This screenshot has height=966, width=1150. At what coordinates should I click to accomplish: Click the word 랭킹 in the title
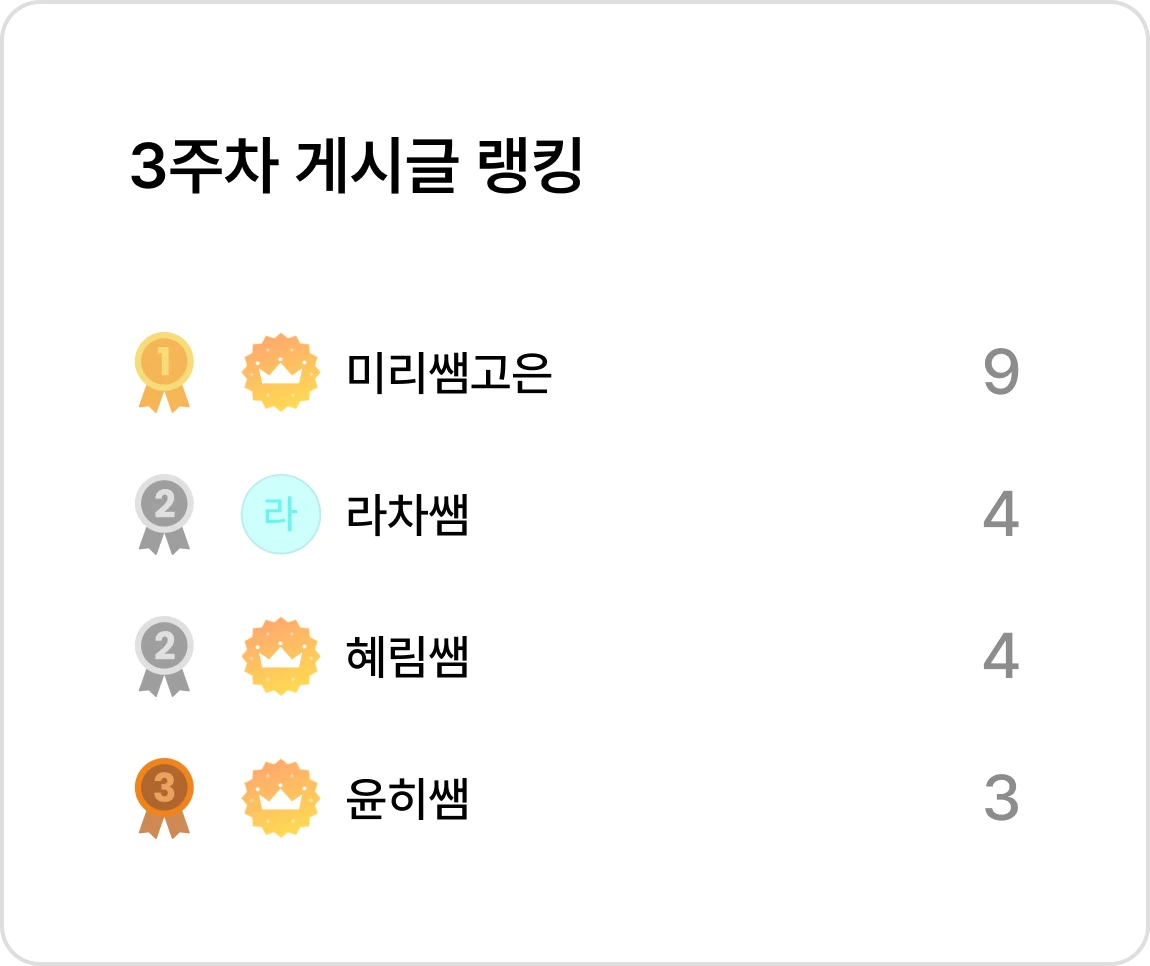click(530, 166)
